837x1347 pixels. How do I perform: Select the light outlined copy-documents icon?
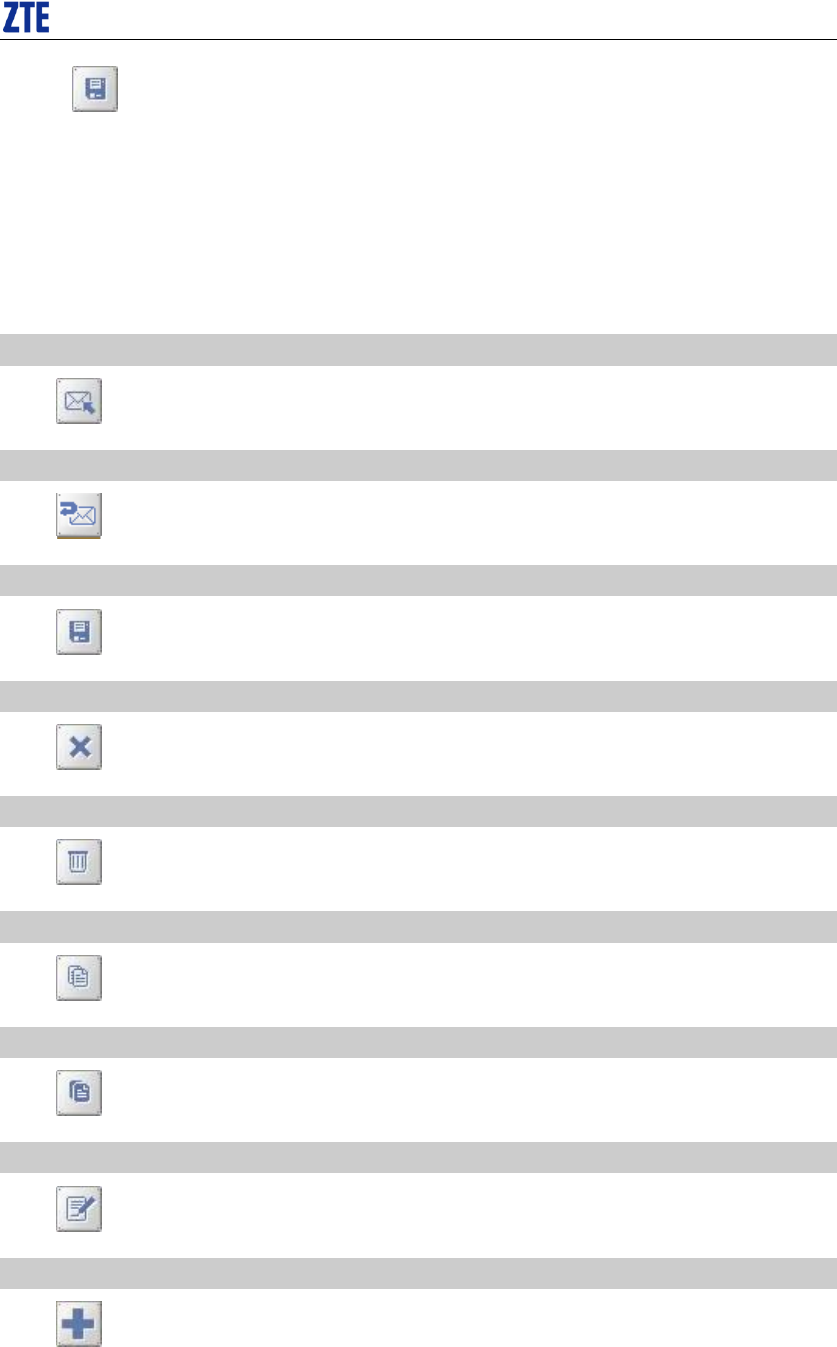click(79, 978)
